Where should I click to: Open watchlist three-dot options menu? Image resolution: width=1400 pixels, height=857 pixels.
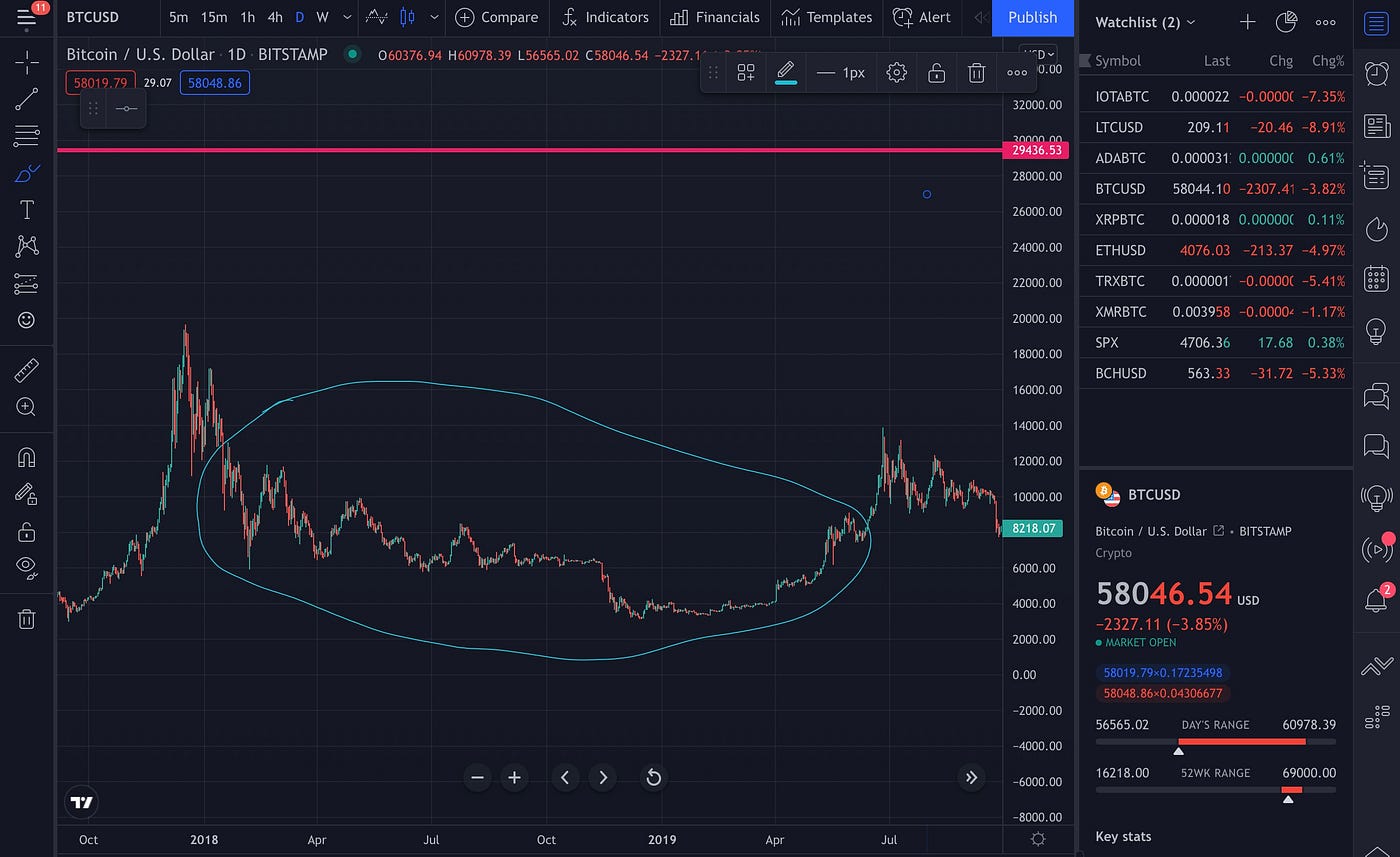[1325, 22]
